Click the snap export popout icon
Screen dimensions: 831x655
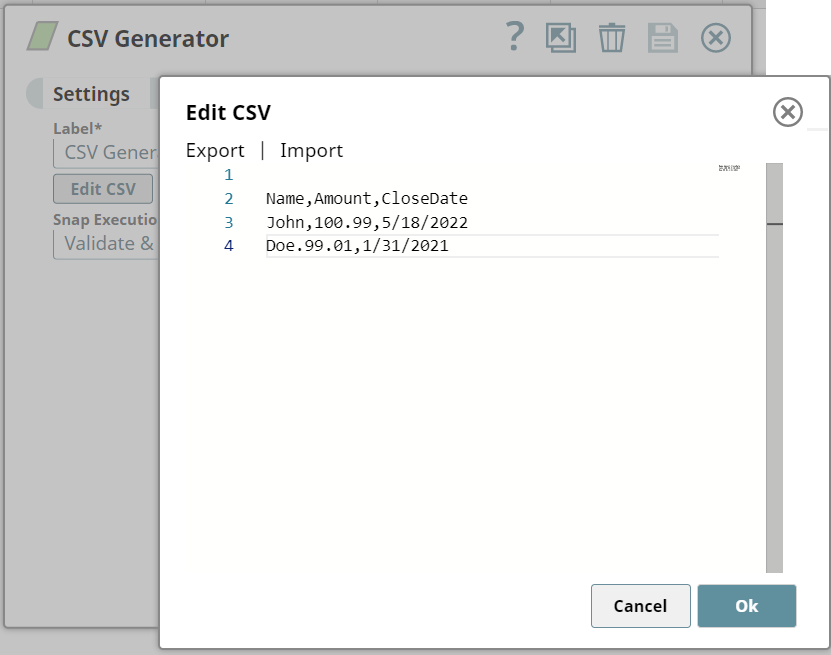[561, 38]
